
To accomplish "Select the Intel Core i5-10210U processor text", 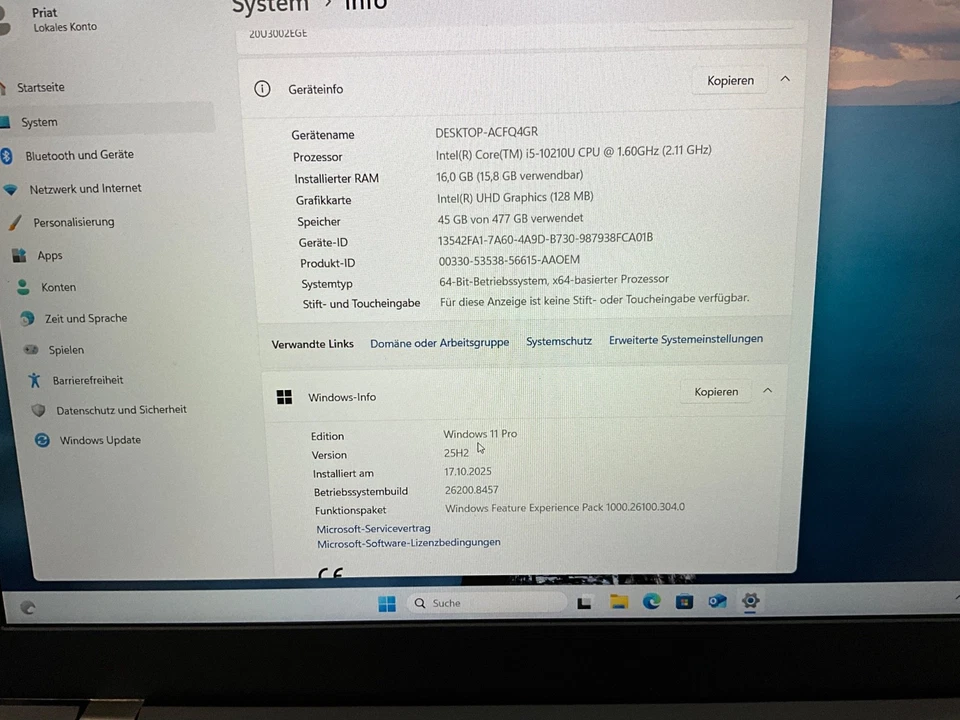I will click(x=573, y=152).
